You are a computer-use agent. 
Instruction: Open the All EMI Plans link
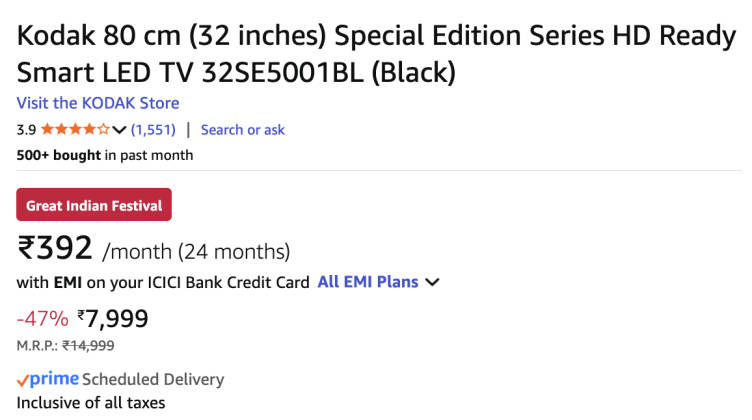[367, 282]
